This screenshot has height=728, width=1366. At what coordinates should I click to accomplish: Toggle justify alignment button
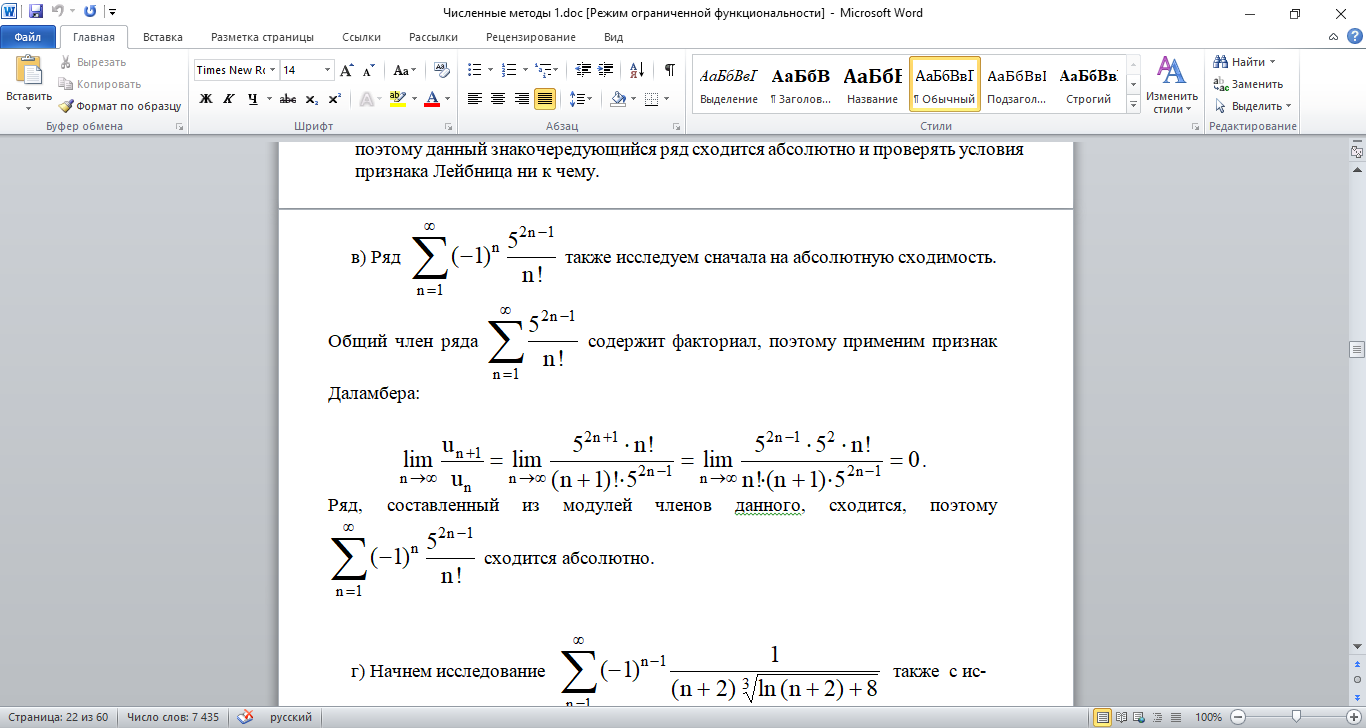(546, 99)
